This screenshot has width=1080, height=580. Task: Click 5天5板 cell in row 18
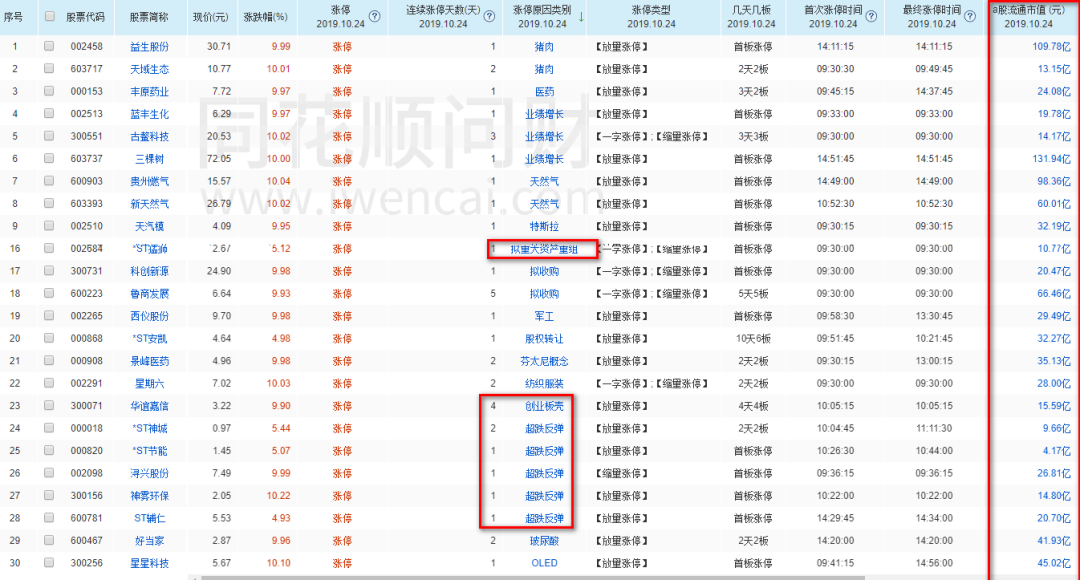pyautogui.click(x=753, y=293)
